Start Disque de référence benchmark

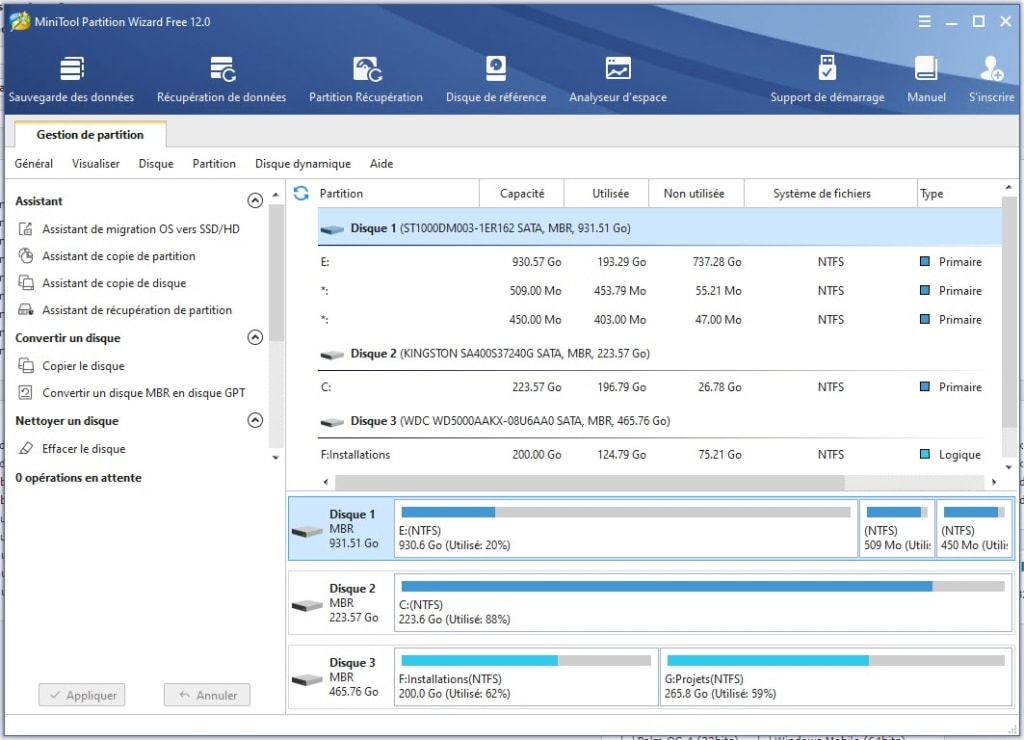pyautogui.click(x=496, y=80)
